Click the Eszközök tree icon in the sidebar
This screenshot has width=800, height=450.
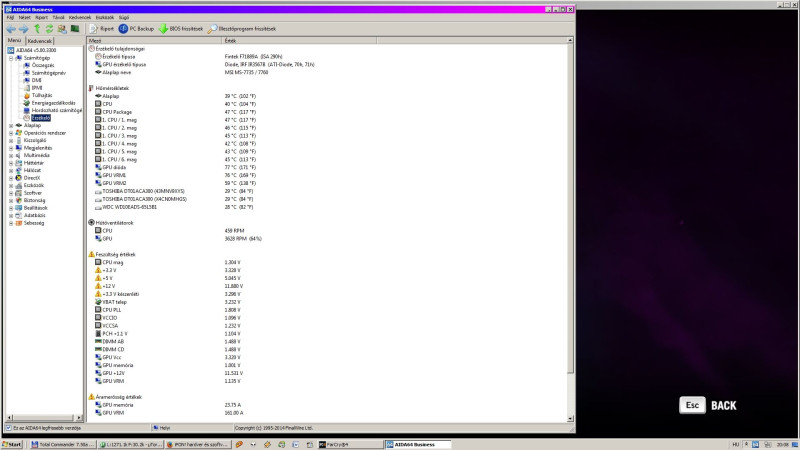(x=19, y=186)
